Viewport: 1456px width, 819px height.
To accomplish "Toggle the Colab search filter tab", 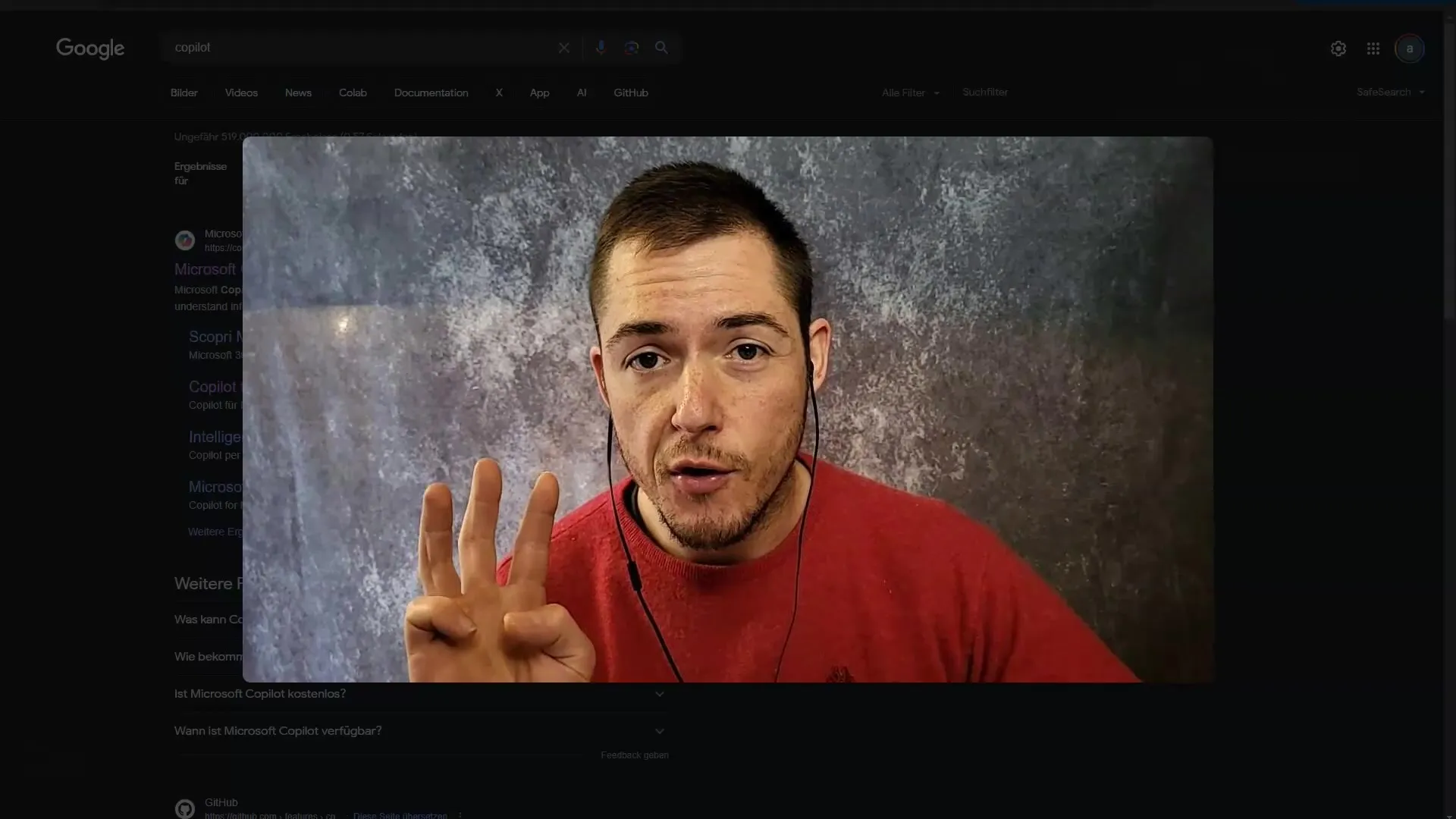I will coord(352,92).
